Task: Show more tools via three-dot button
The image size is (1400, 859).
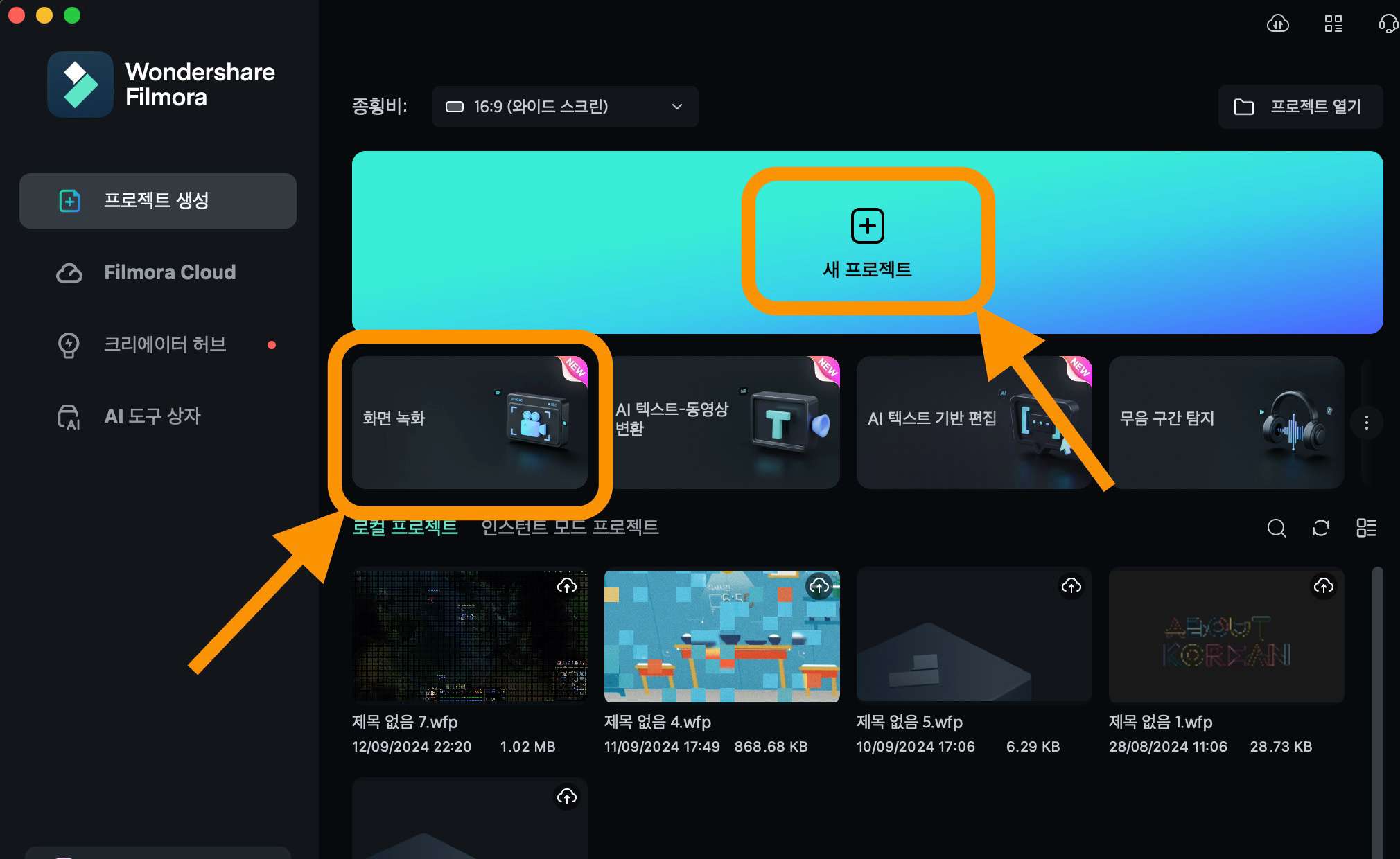Action: pyautogui.click(x=1366, y=423)
